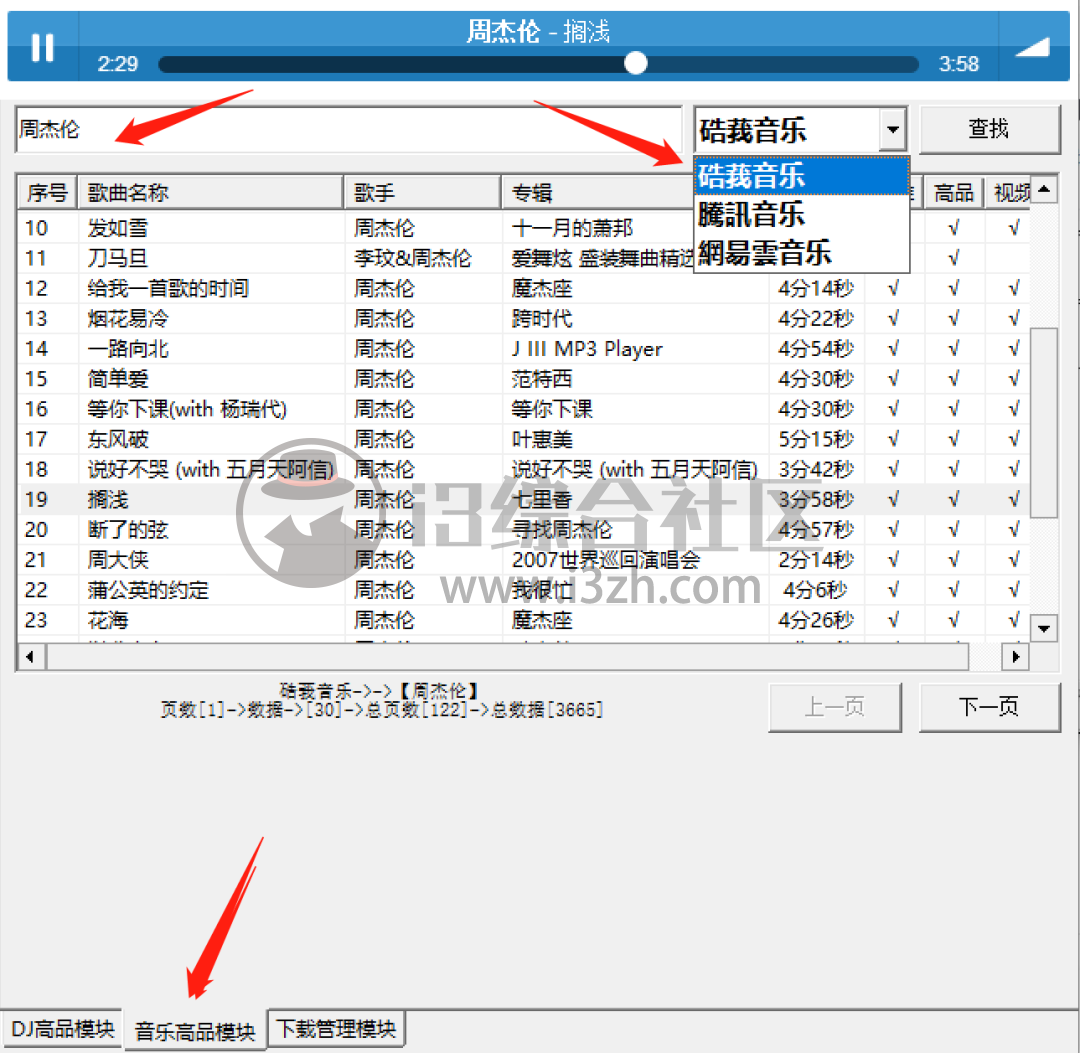This screenshot has height=1053, width=1080.
Task: Click album J III MP3 Player
Action: (587, 348)
